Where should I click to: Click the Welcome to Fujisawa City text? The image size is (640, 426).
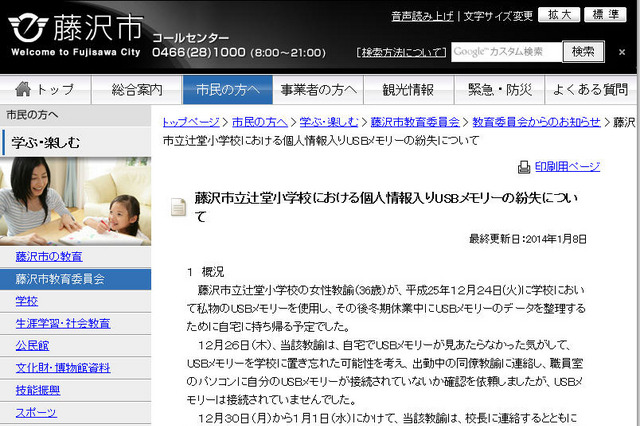tap(76, 52)
